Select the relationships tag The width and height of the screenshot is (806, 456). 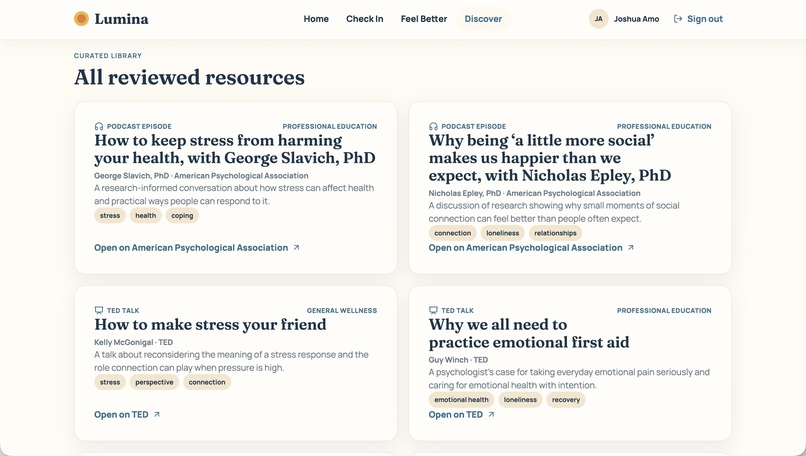(556, 233)
